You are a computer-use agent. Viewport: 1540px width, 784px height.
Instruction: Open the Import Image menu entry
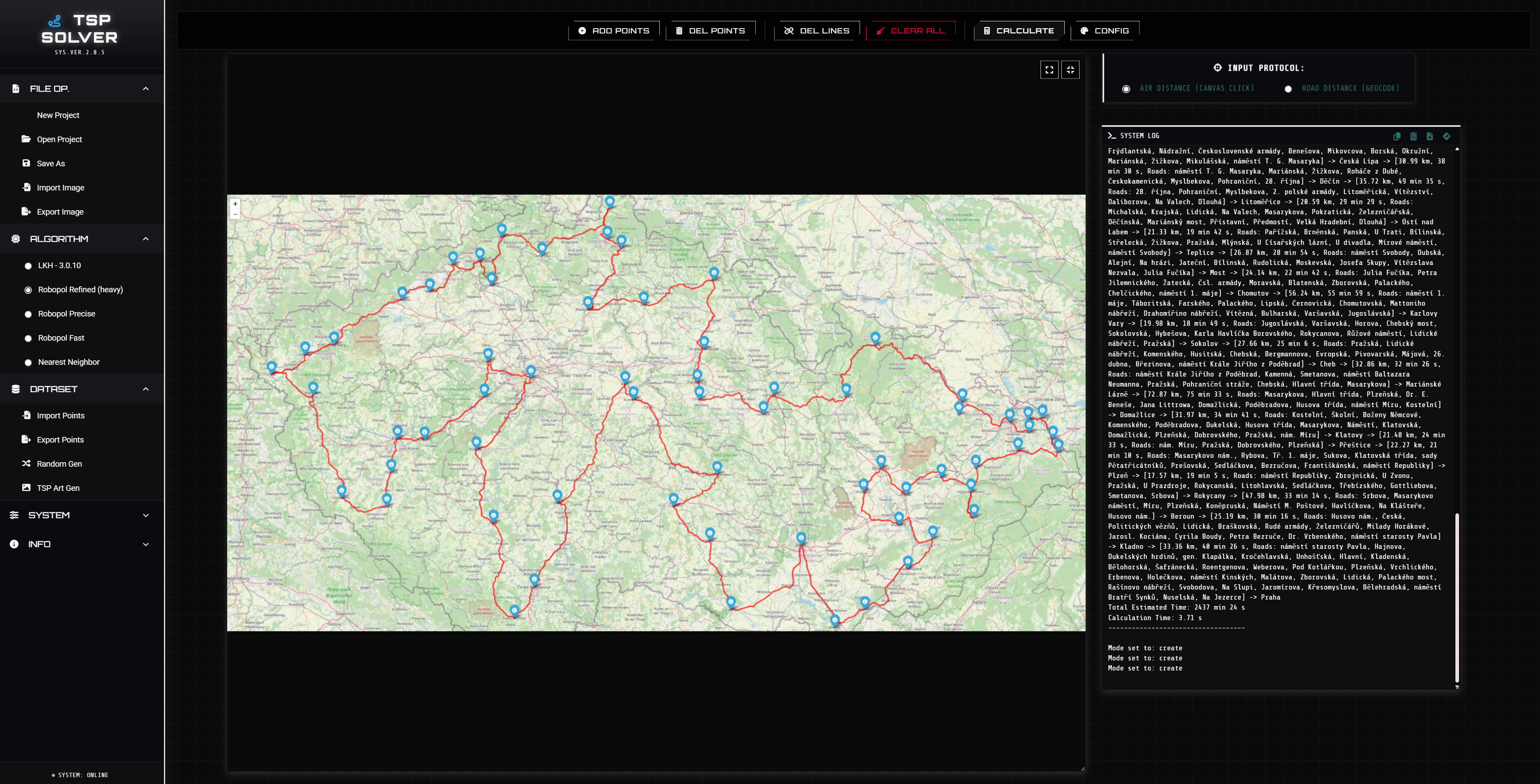(x=60, y=188)
